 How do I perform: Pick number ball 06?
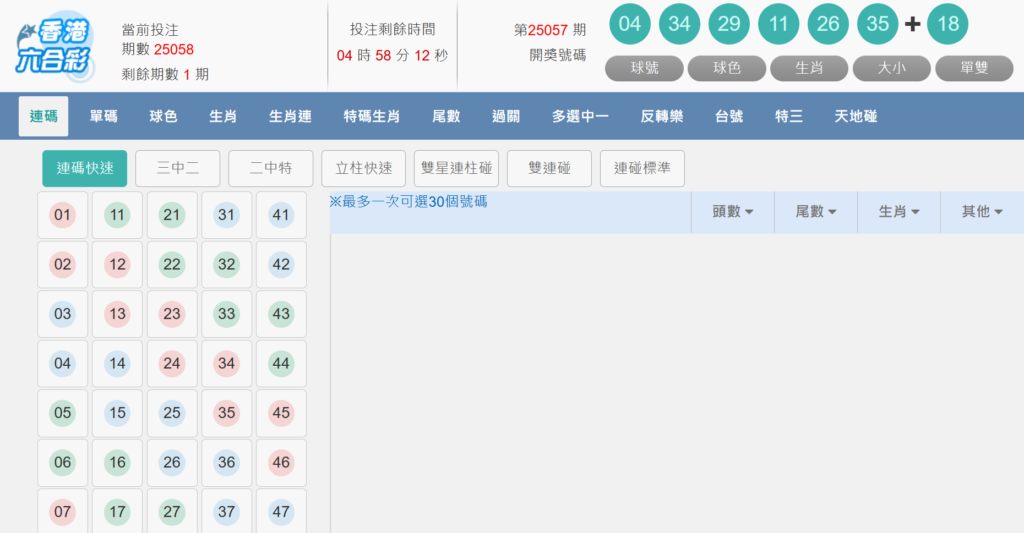click(x=63, y=463)
